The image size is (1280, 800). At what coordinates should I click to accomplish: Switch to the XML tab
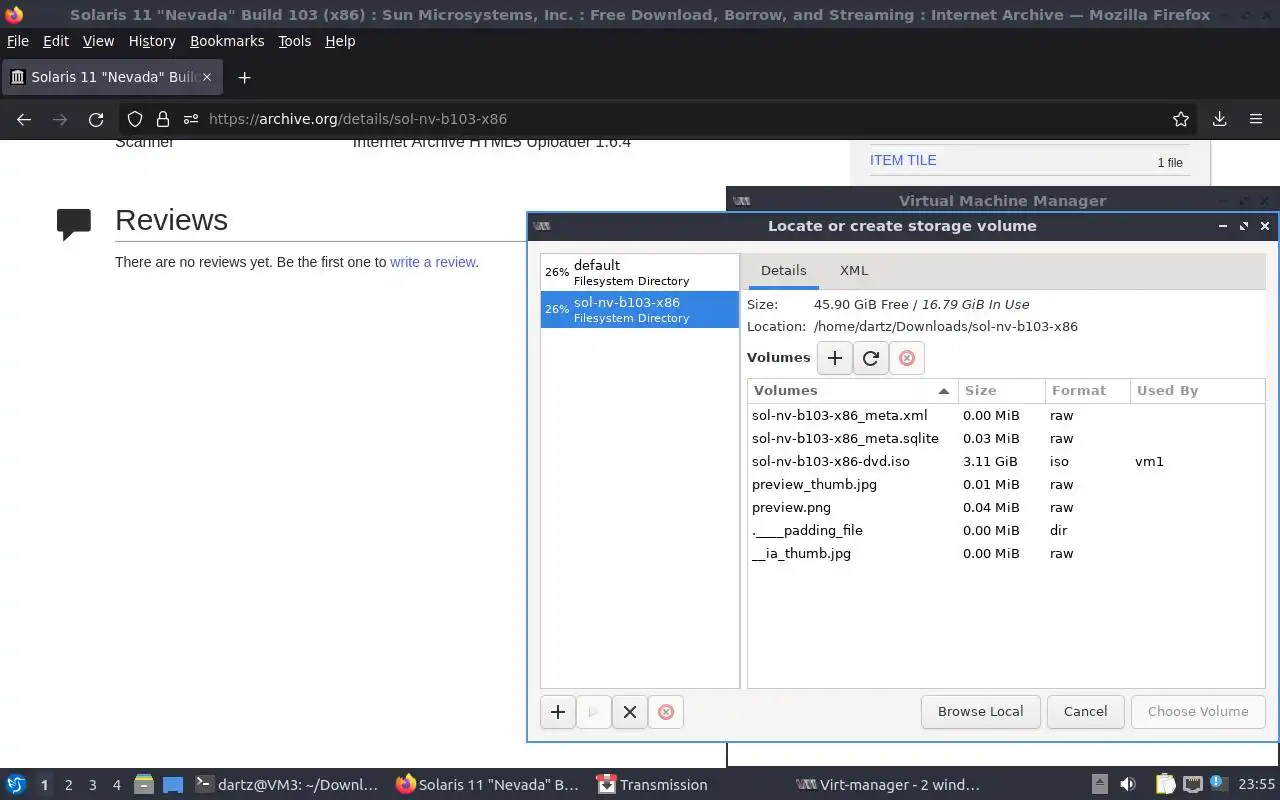pos(854,271)
